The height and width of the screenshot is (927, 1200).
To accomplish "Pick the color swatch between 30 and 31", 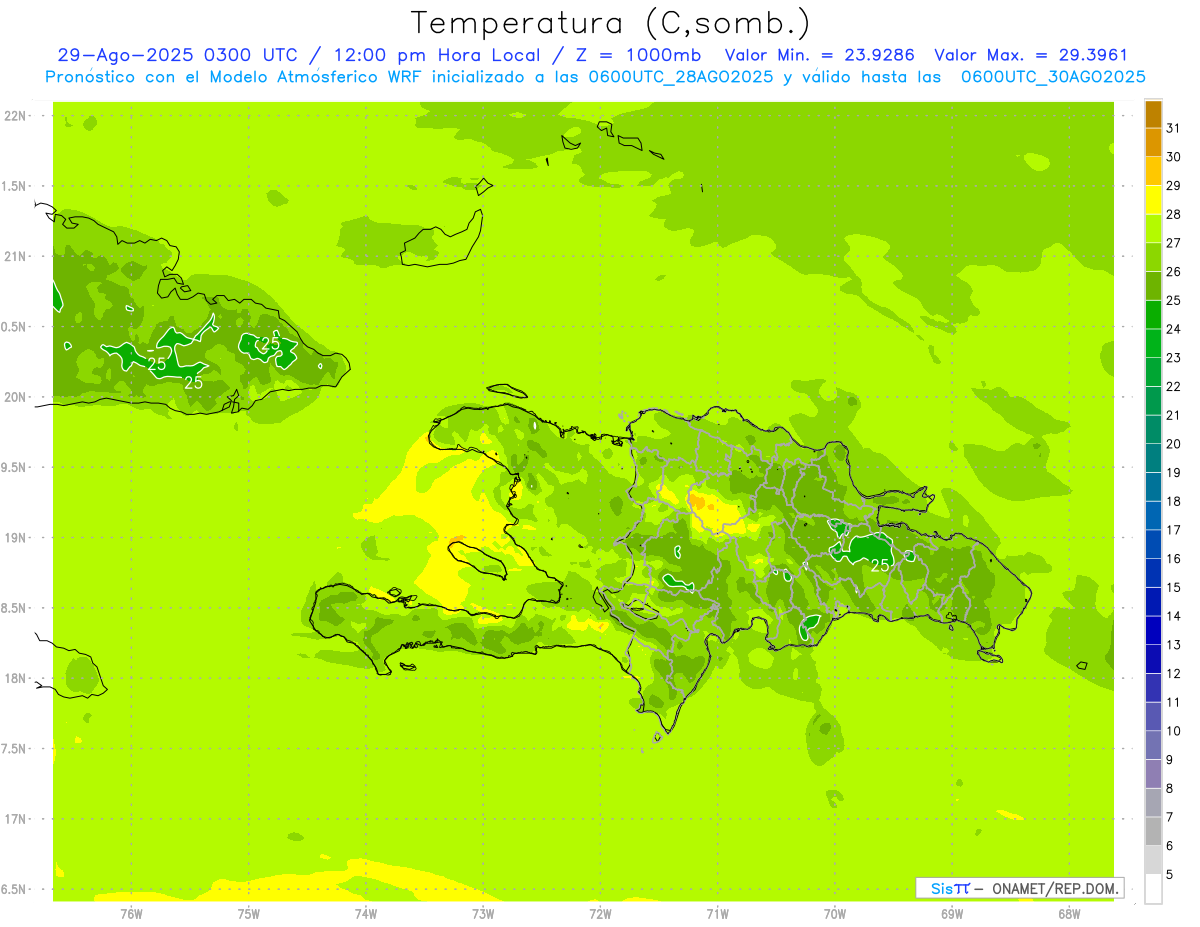I will (1153, 143).
